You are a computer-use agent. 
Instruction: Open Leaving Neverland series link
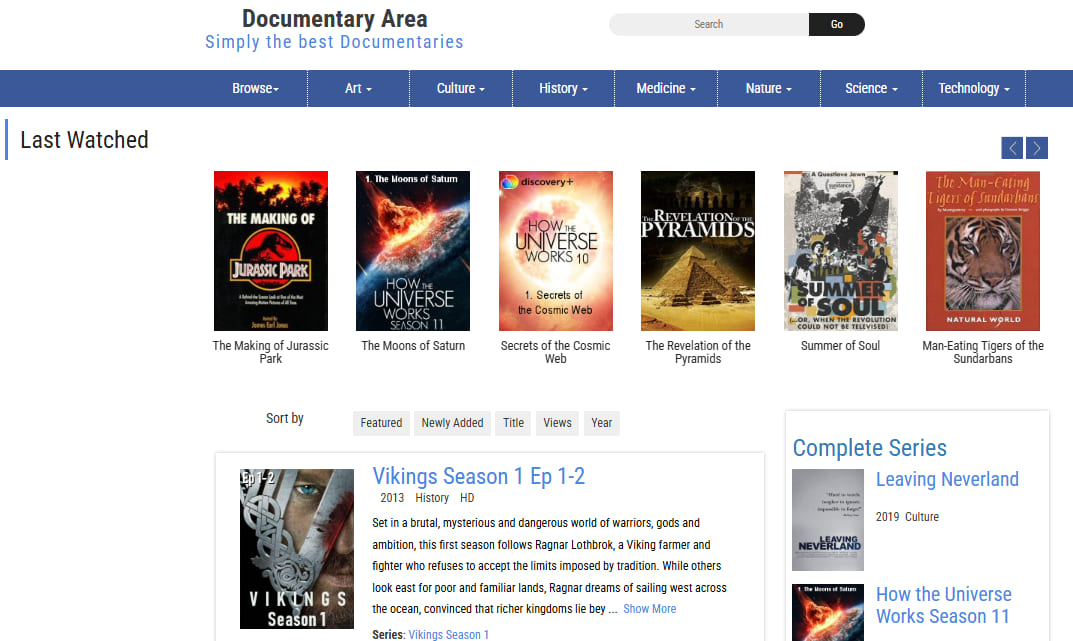947,479
